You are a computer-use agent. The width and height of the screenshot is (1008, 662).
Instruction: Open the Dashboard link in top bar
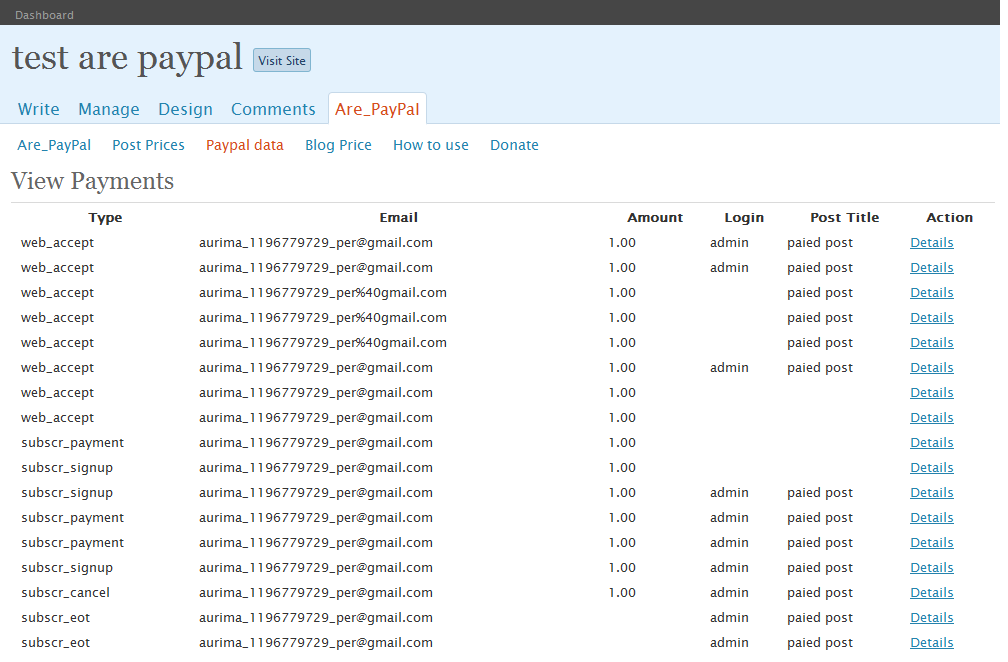point(44,15)
